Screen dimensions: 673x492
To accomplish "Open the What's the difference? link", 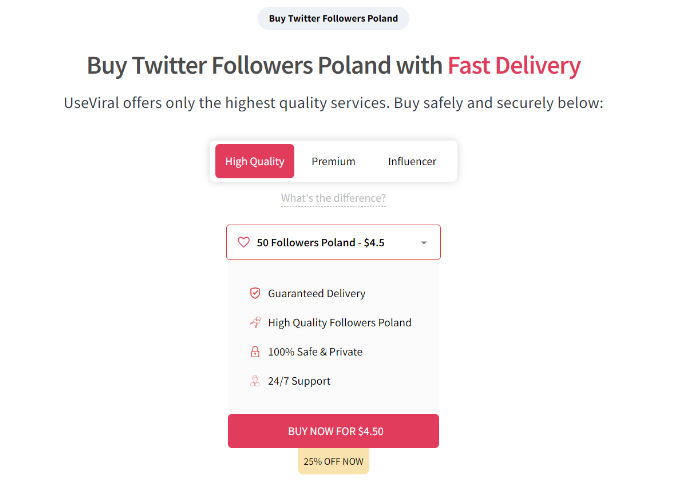I will tap(333, 198).
